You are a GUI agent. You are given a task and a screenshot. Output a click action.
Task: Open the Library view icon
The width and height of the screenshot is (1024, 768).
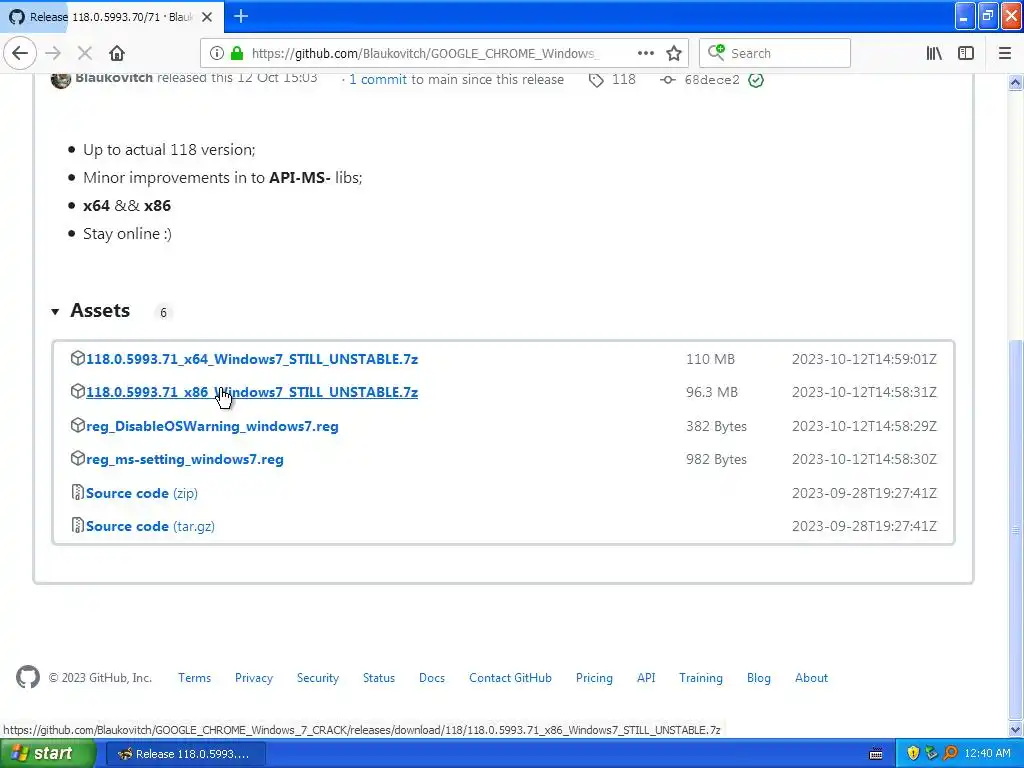click(x=934, y=53)
